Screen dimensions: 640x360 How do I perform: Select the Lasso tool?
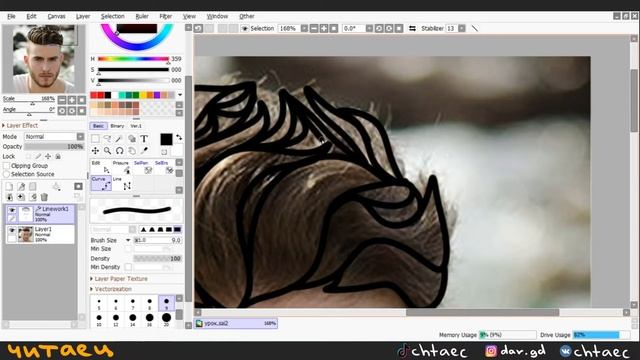107,139
